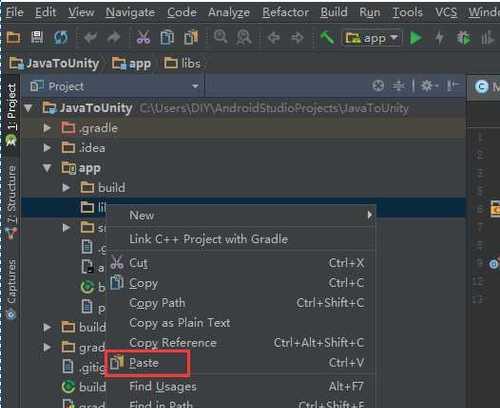Choose Copy Path in the context menu

(x=241, y=303)
